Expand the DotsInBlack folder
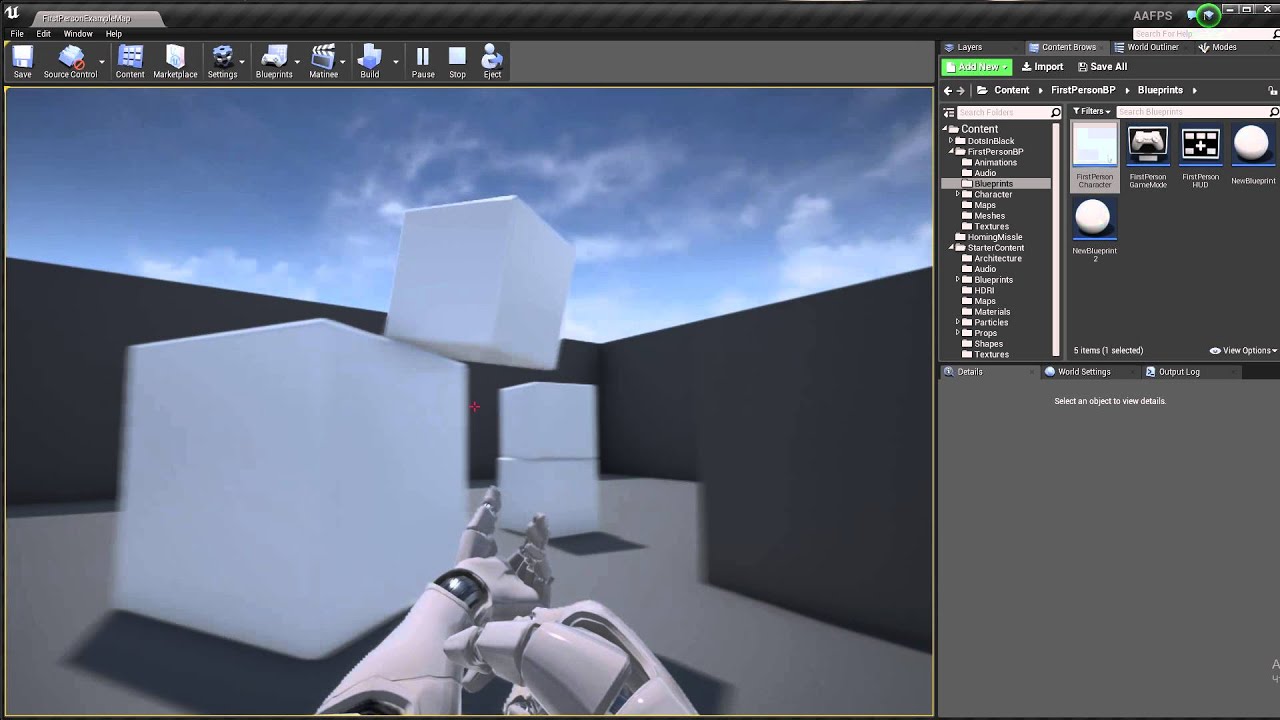The width and height of the screenshot is (1280, 720). 951,141
